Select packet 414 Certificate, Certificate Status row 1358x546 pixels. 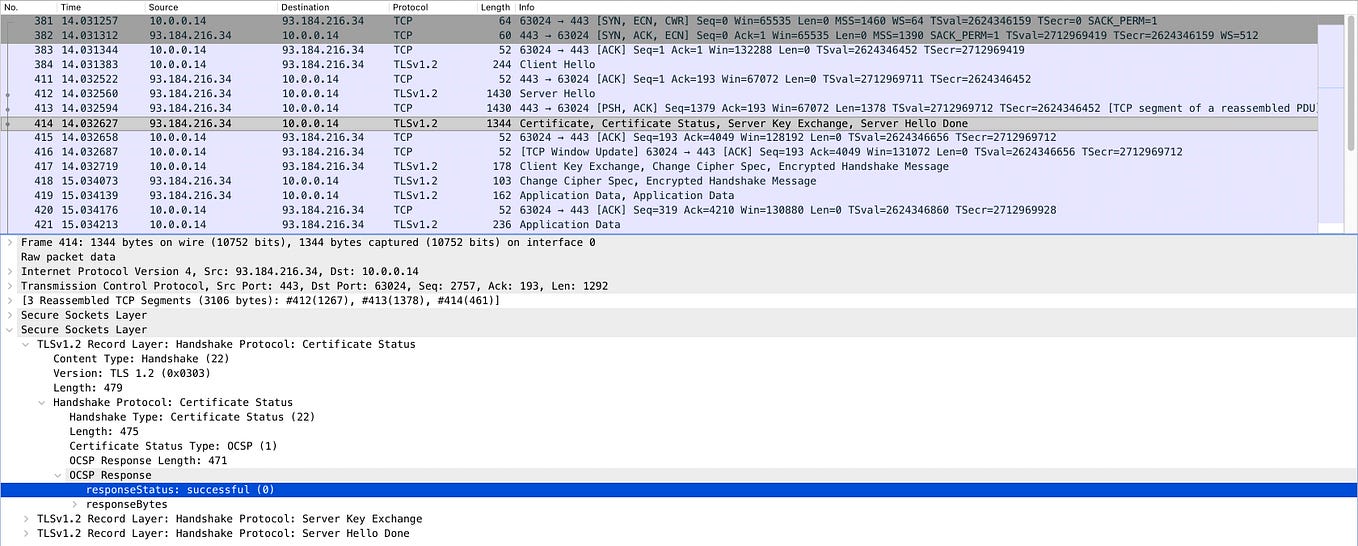coord(660,123)
